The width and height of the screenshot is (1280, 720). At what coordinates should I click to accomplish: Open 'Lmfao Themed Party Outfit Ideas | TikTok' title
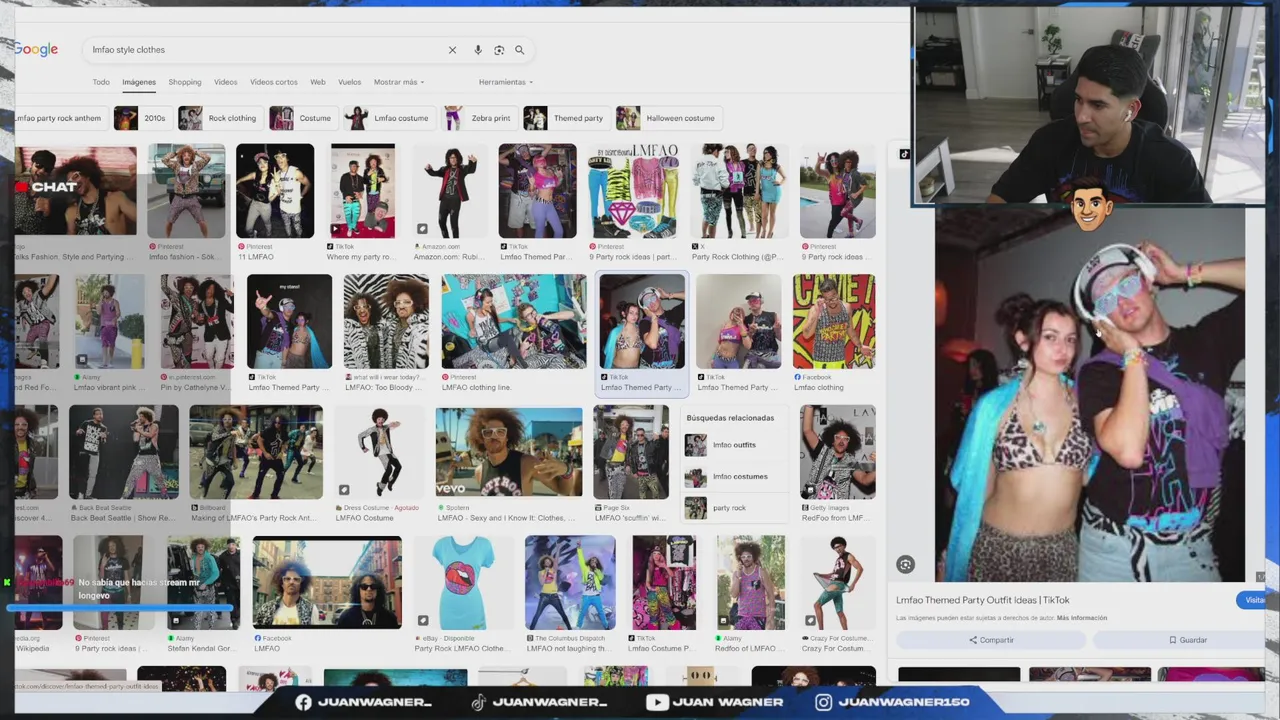point(982,600)
